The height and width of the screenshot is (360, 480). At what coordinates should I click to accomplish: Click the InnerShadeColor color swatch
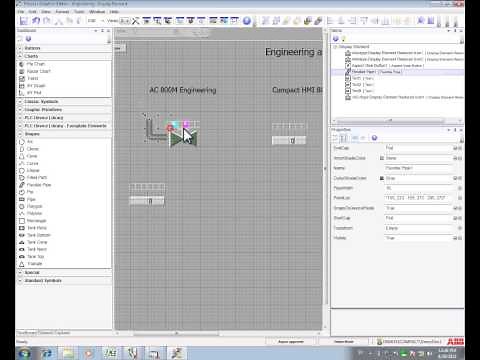[382, 158]
